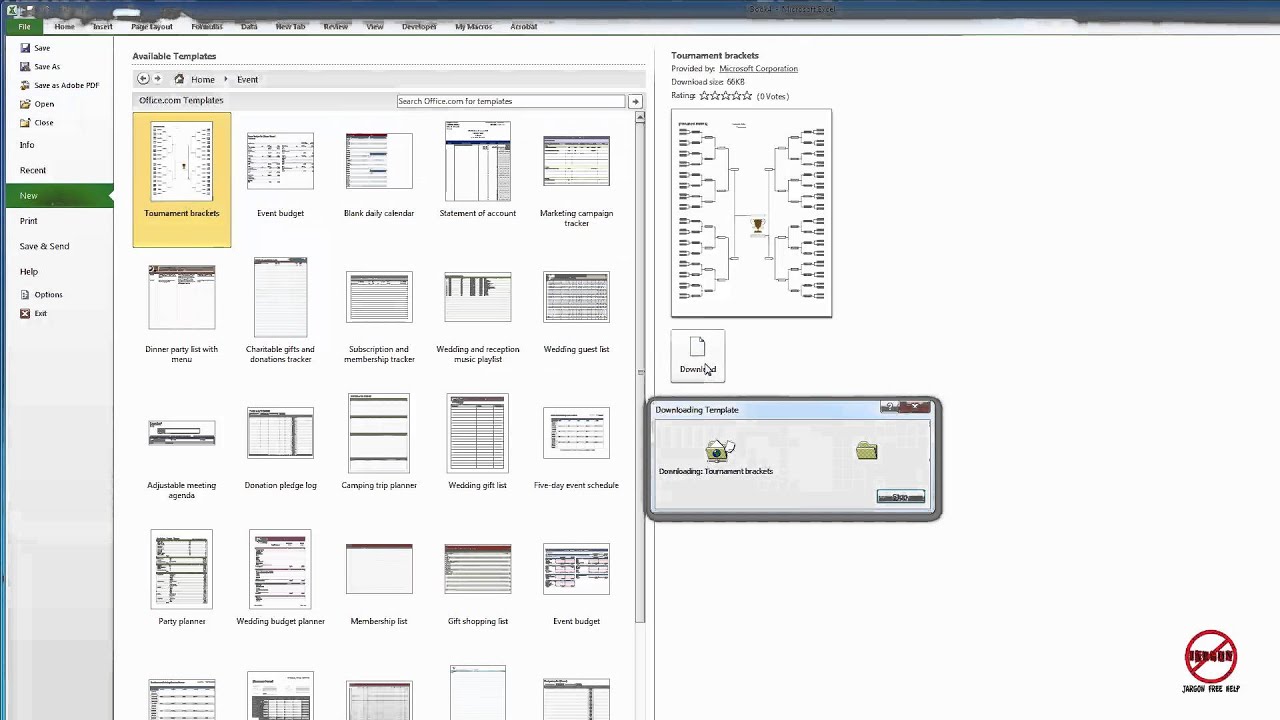Click the Save As icon
This screenshot has width=1280, height=720.
[x=25, y=67]
